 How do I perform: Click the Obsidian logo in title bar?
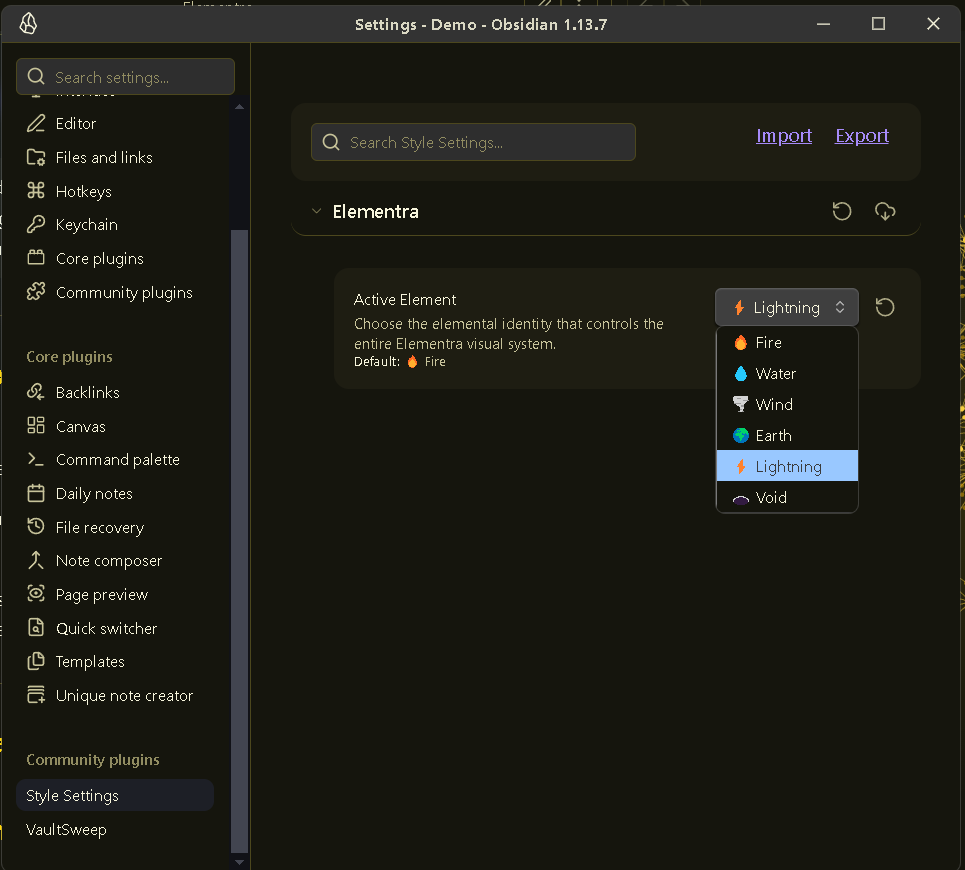point(28,23)
